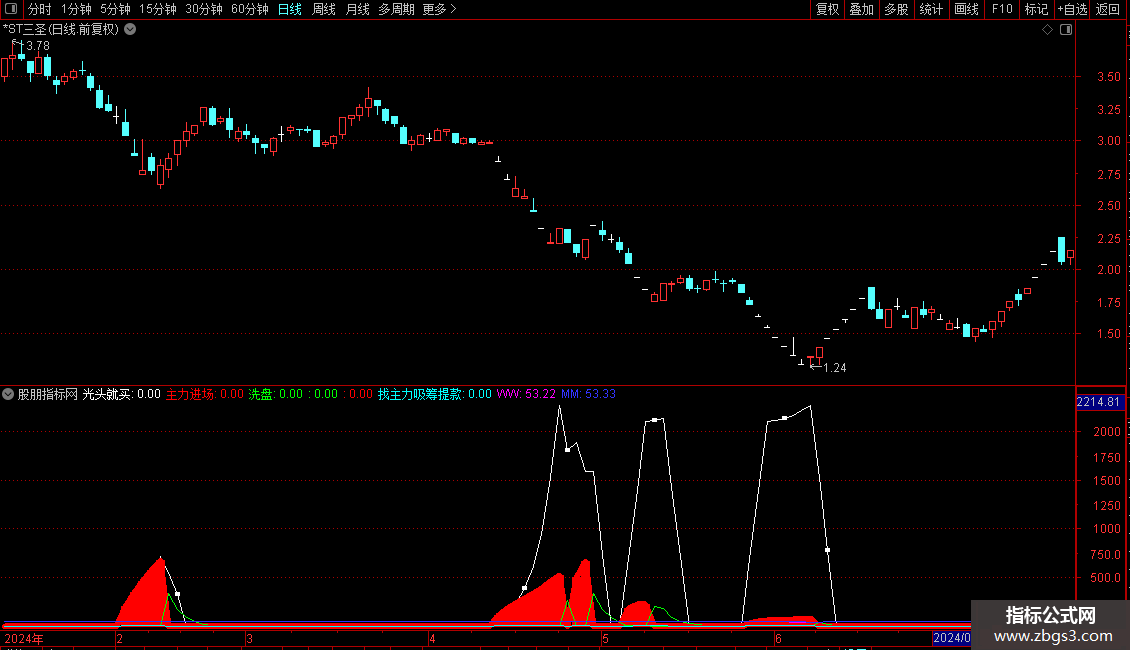Image resolution: width=1130 pixels, height=650 pixels.
Task: Click the 光头就买 indicator value label
Action: pyautogui.click(x=121, y=394)
